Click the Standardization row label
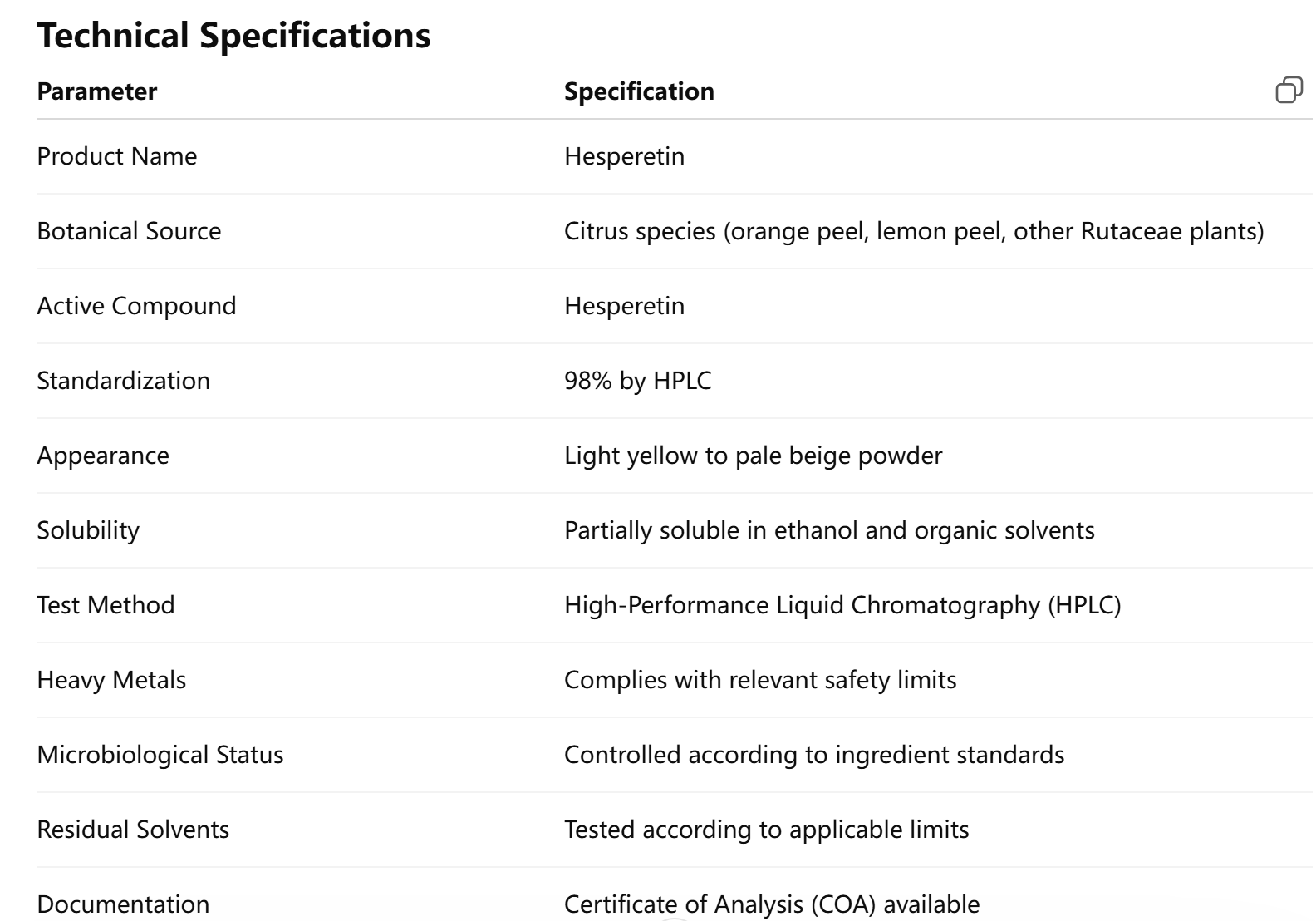 point(123,381)
